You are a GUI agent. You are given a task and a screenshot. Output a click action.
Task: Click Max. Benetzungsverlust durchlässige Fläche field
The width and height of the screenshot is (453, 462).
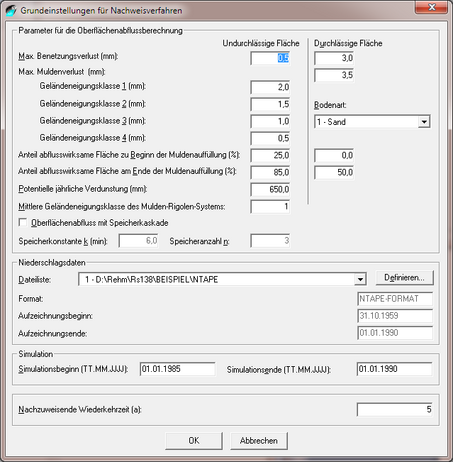coord(334,58)
